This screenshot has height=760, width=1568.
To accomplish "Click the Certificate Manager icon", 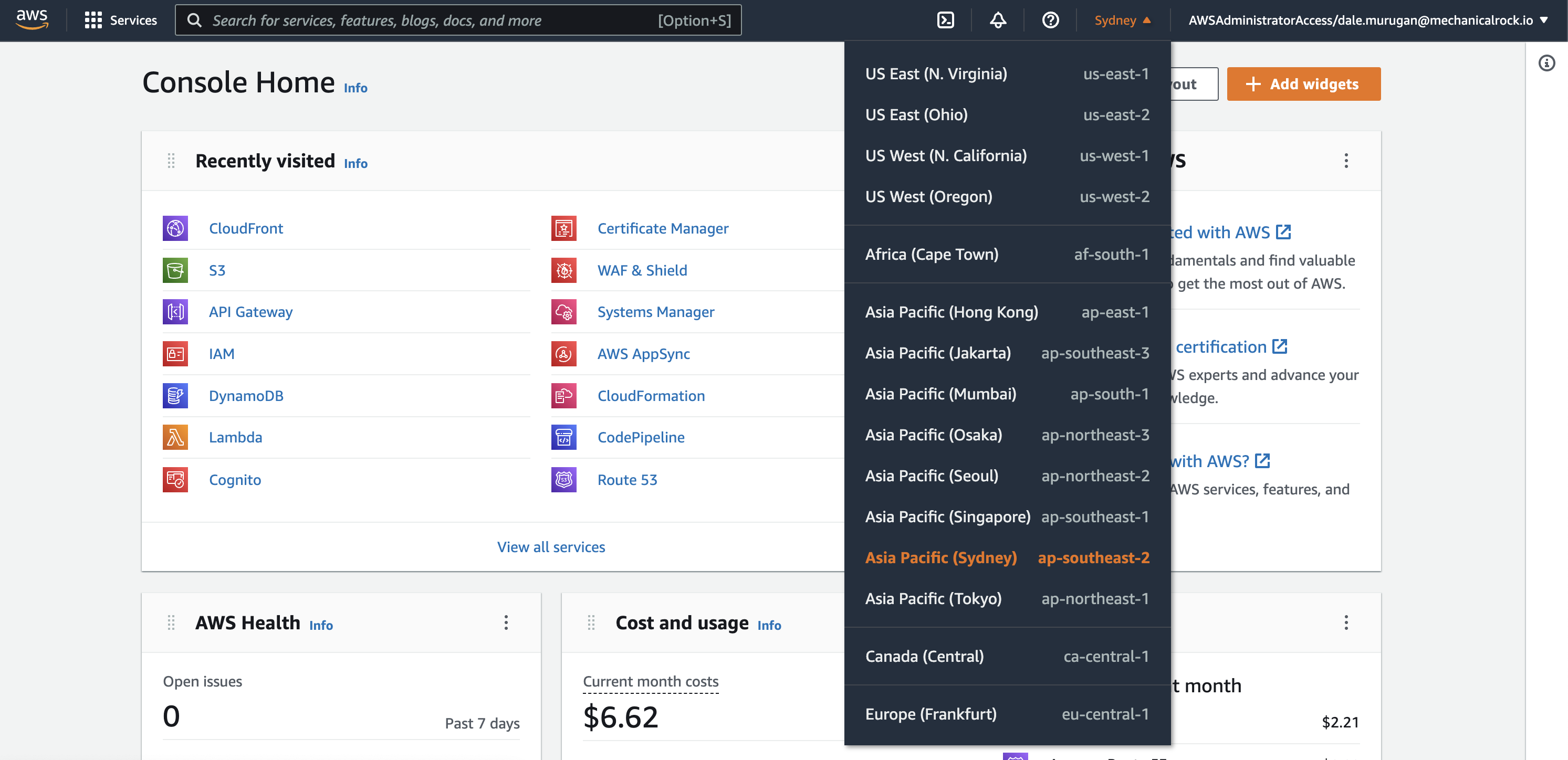I will 563,228.
